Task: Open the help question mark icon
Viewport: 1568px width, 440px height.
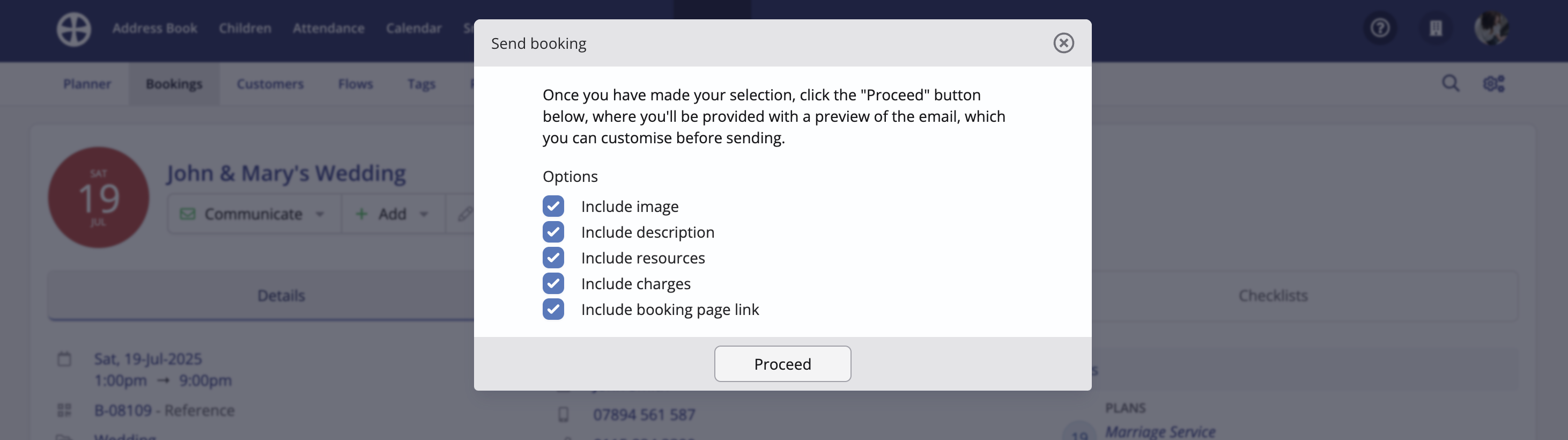Action: 1380,28
